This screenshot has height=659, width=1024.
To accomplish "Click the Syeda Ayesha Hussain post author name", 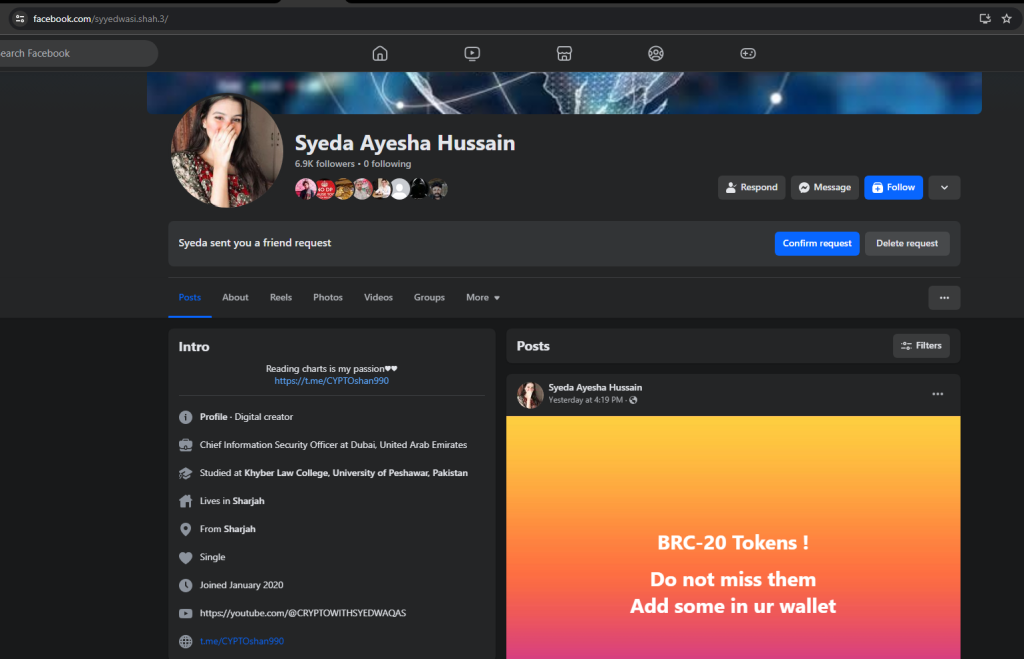I will click(595, 387).
